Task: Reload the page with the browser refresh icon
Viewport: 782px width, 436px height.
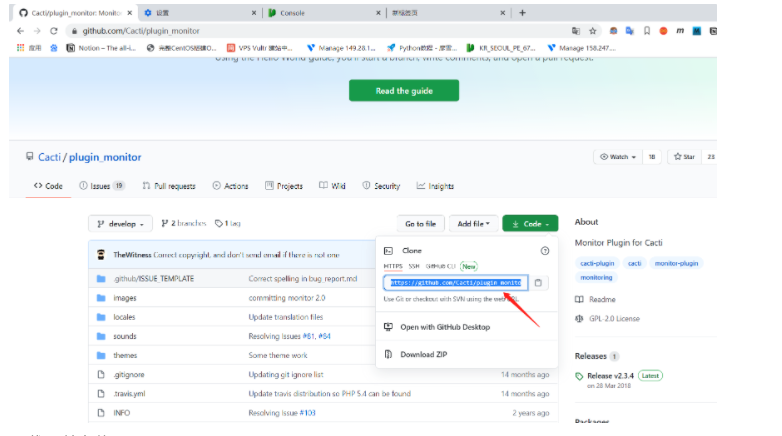Action: [53, 31]
